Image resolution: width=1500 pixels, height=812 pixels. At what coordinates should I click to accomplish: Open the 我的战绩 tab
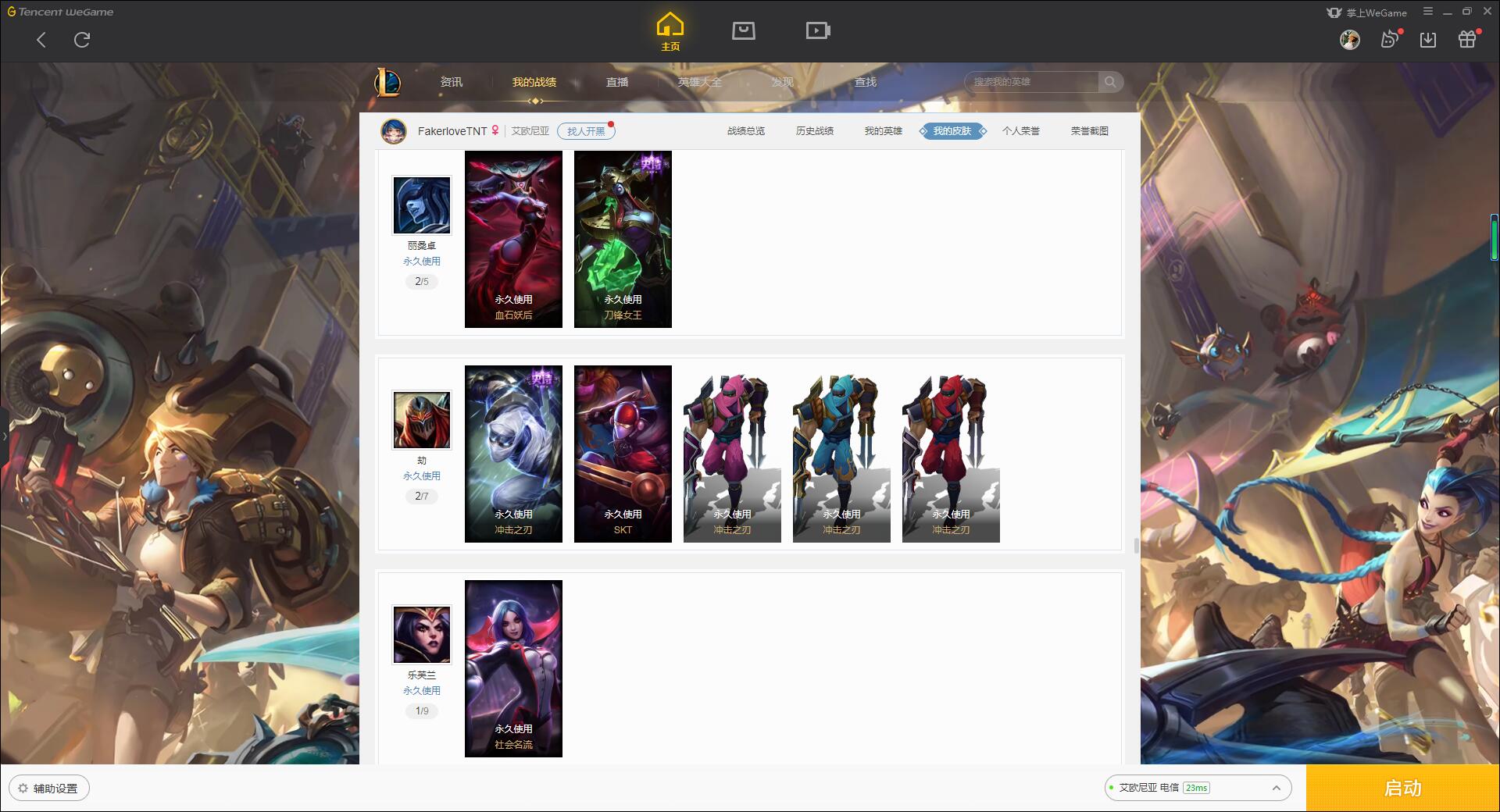point(534,82)
